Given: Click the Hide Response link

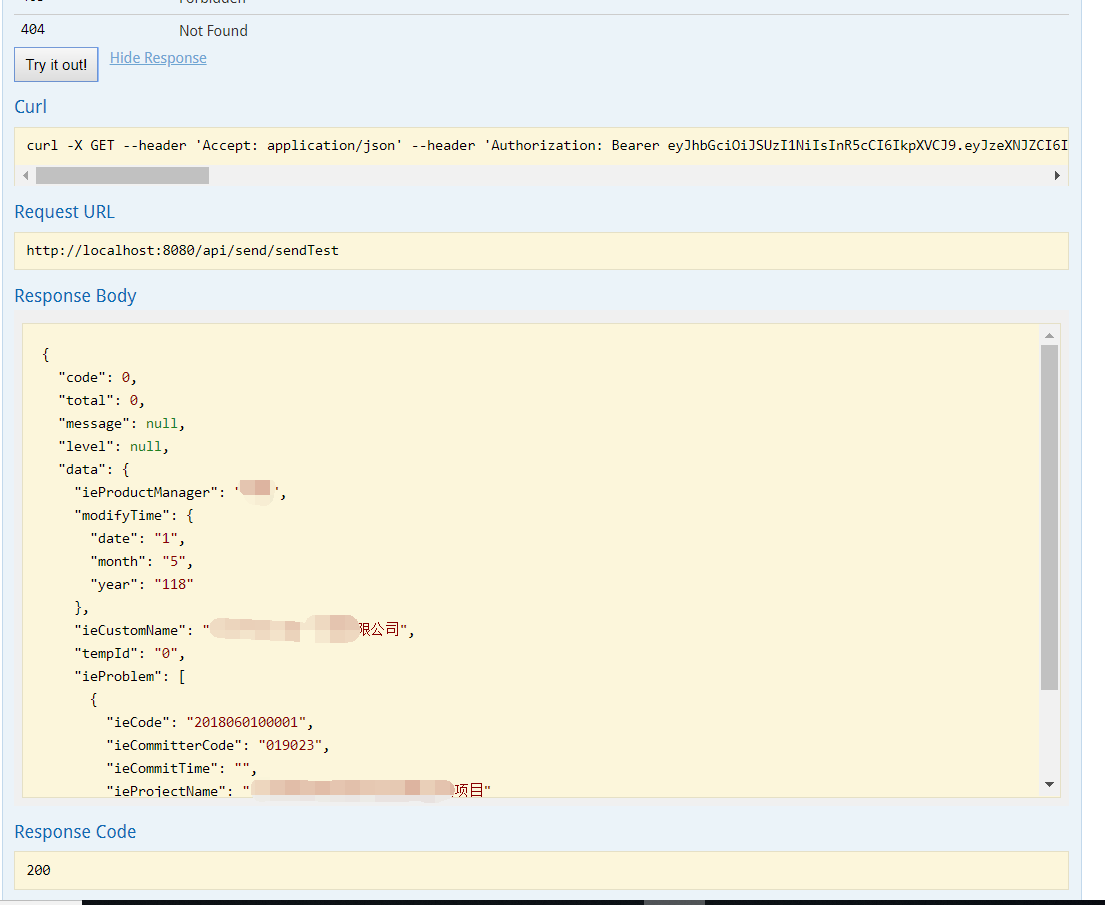Looking at the screenshot, I should 158,58.
